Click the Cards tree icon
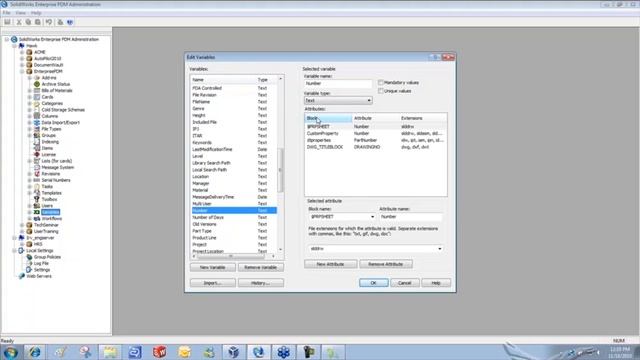 [x=37, y=97]
